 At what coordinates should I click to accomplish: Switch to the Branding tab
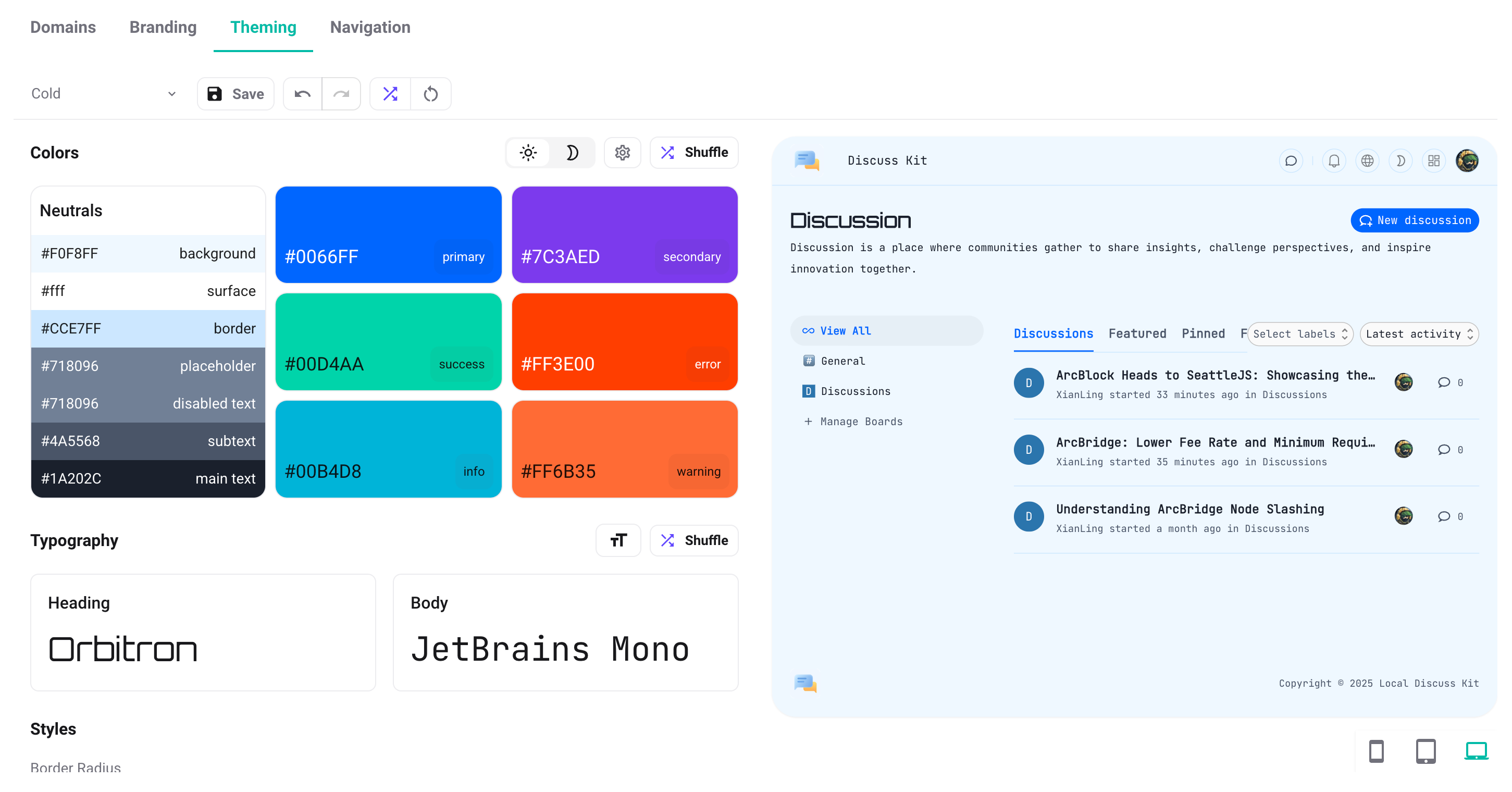coord(163,27)
